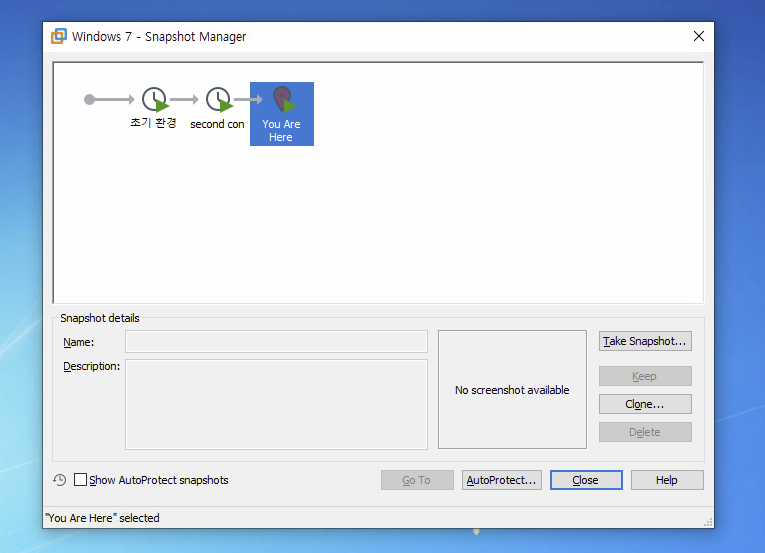Click the Go To button

(417, 480)
